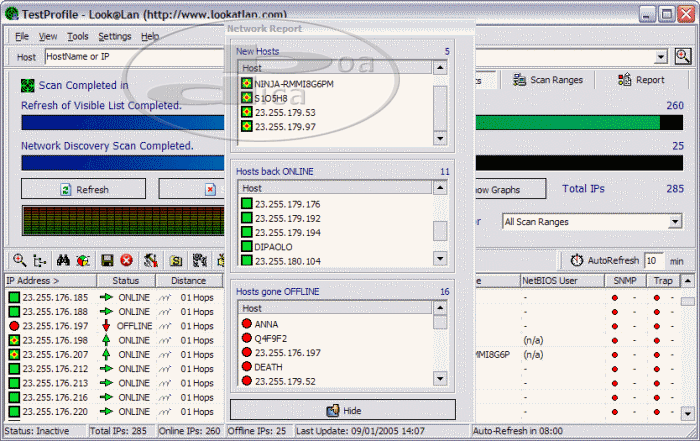This screenshot has height=441, width=700.
Task: Click the Show Graphs button
Action: (x=506, y=189)
